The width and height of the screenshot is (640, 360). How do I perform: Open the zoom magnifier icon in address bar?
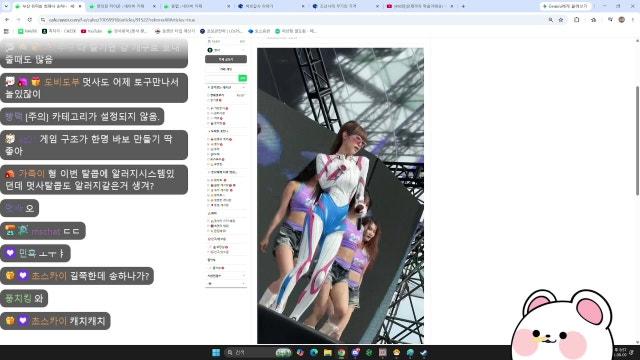(551, 20)
